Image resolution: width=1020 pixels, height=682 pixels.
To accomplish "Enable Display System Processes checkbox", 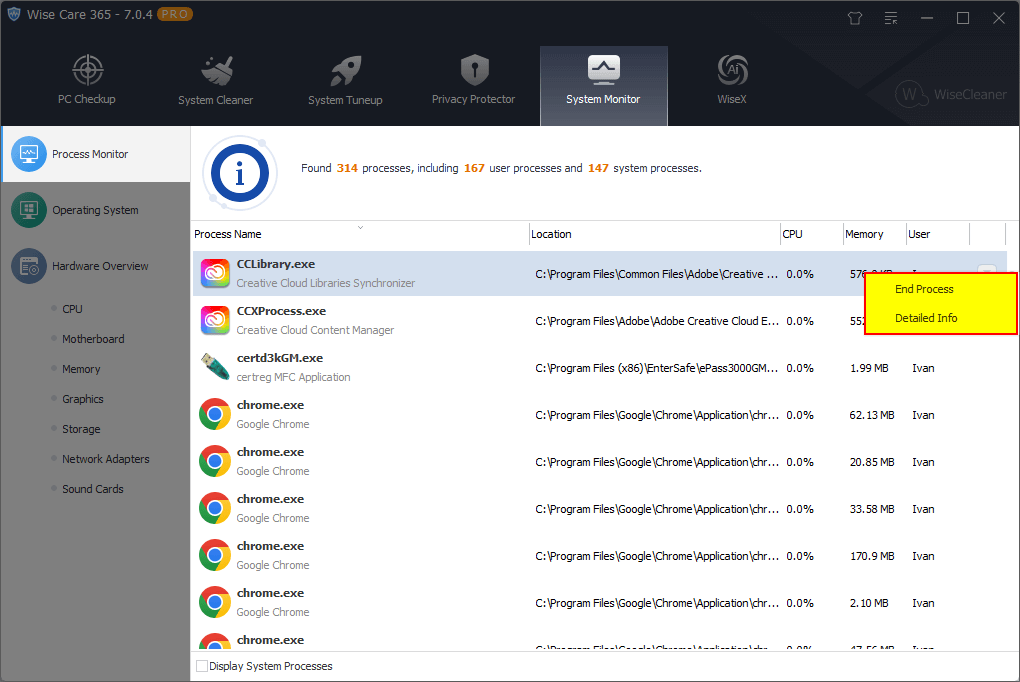I will (x=202, y=666).
